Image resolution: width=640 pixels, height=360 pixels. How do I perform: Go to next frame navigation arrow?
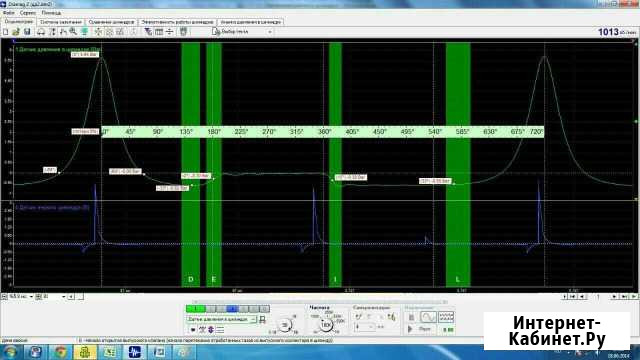coord(614,297)
